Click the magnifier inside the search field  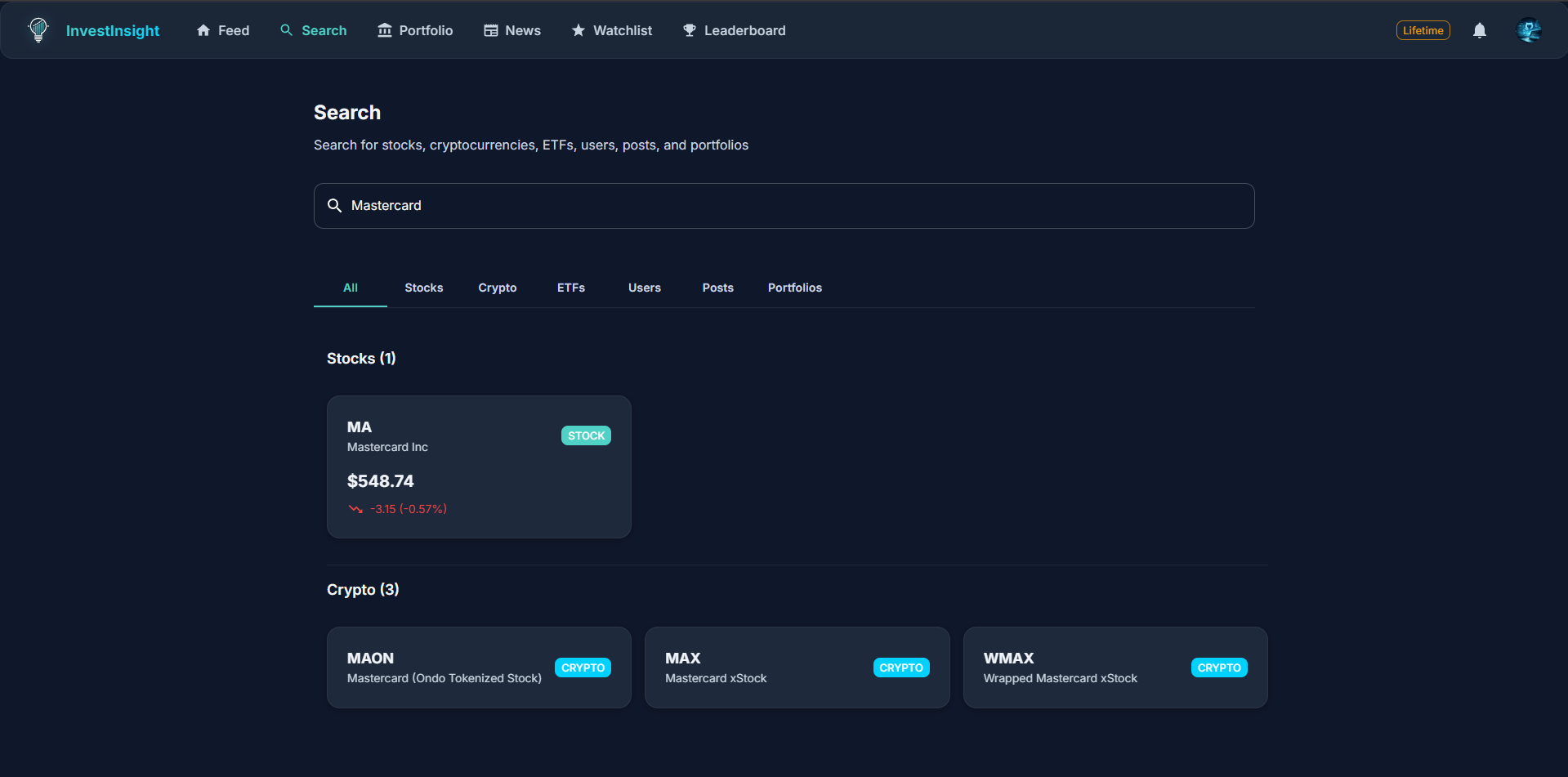[x=334, y=205]
